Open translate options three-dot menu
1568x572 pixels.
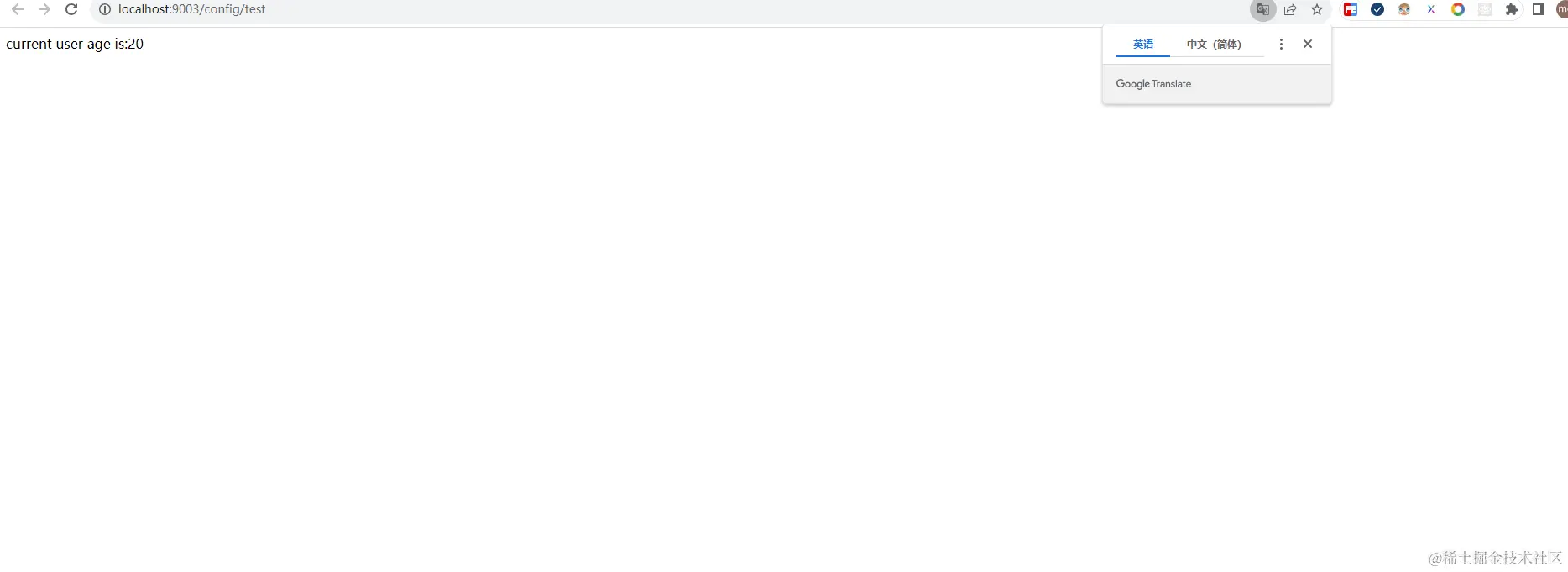[x=1281, y=45]
